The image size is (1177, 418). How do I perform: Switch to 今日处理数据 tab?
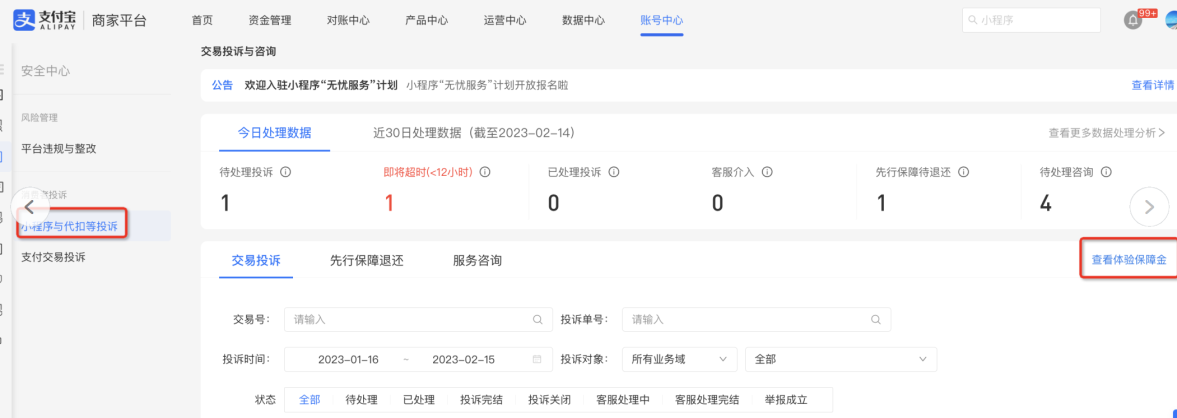click(275, 133)
